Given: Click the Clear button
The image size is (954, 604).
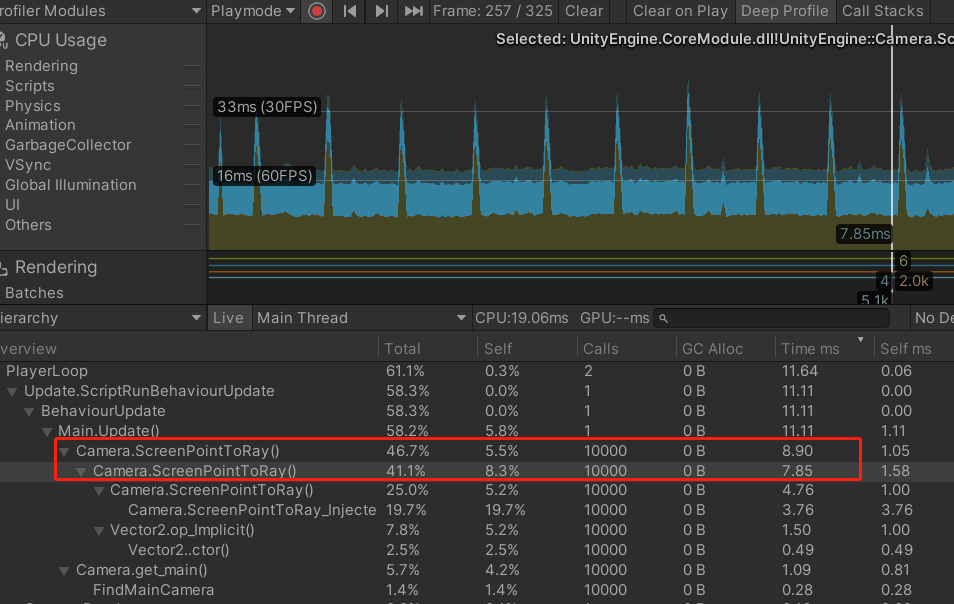Looking at the screenshot, I should pyautogui.click(x=584, y=11).
